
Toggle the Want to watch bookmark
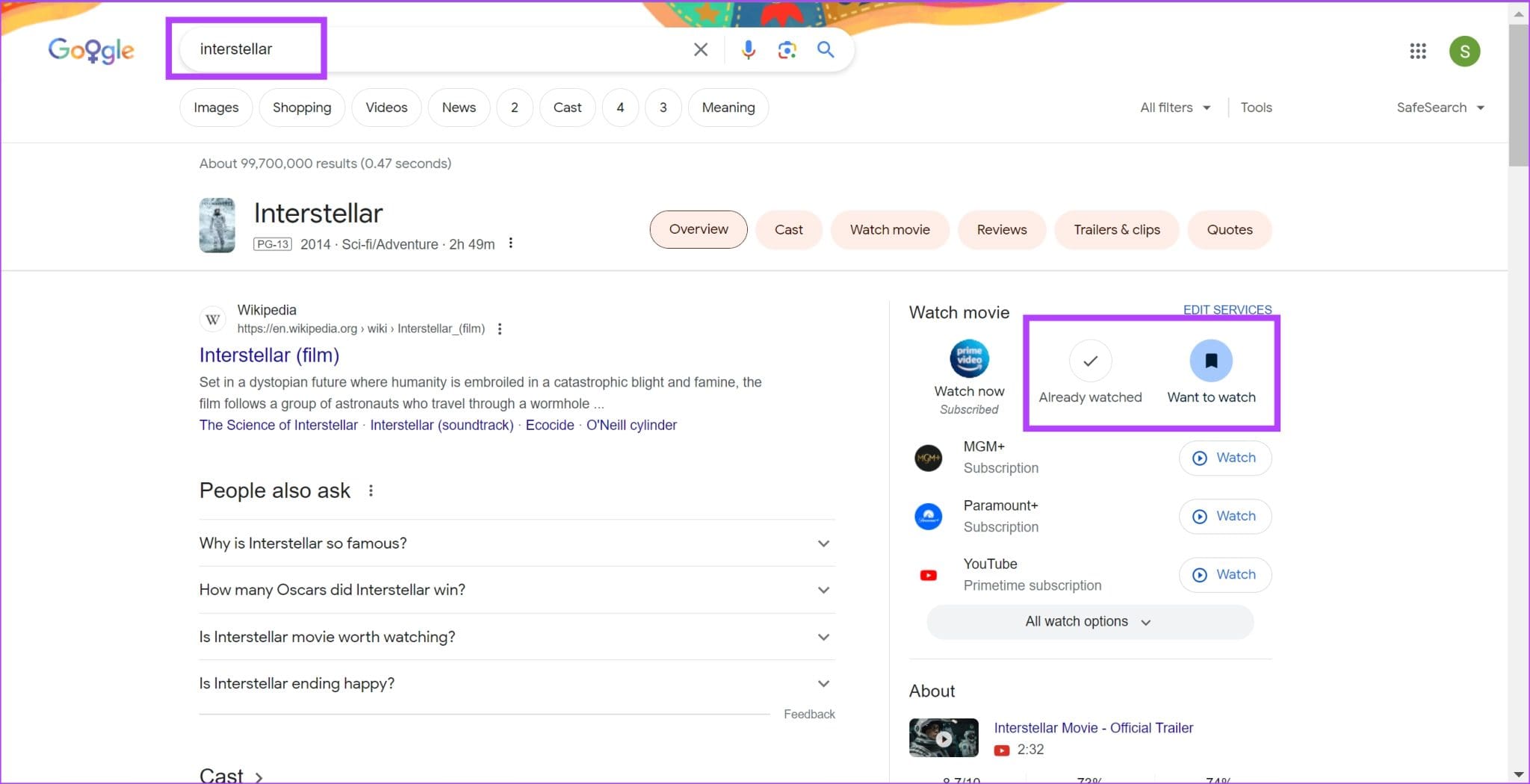(x=1212, y=361)
